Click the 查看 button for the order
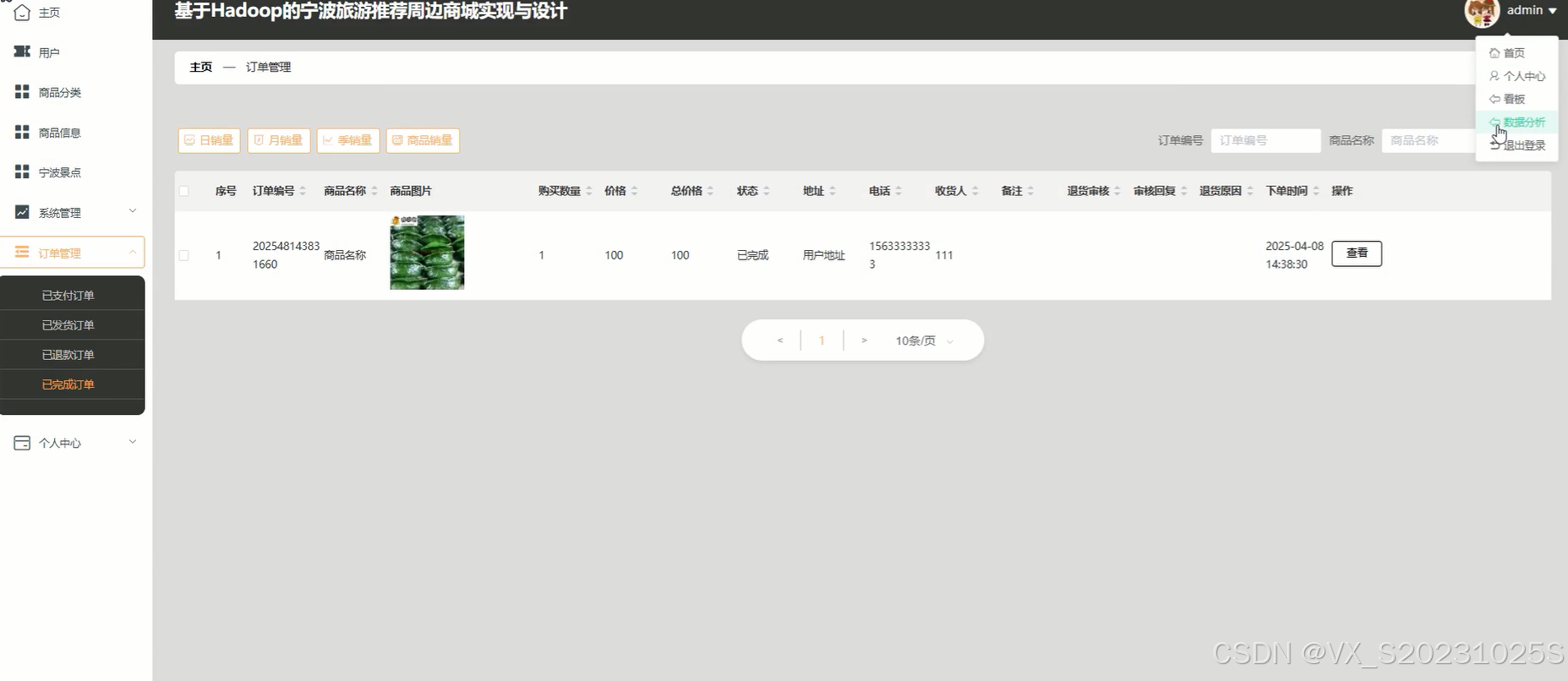The width and height of the screenshot is (1568, 681). coord(1357,253)
